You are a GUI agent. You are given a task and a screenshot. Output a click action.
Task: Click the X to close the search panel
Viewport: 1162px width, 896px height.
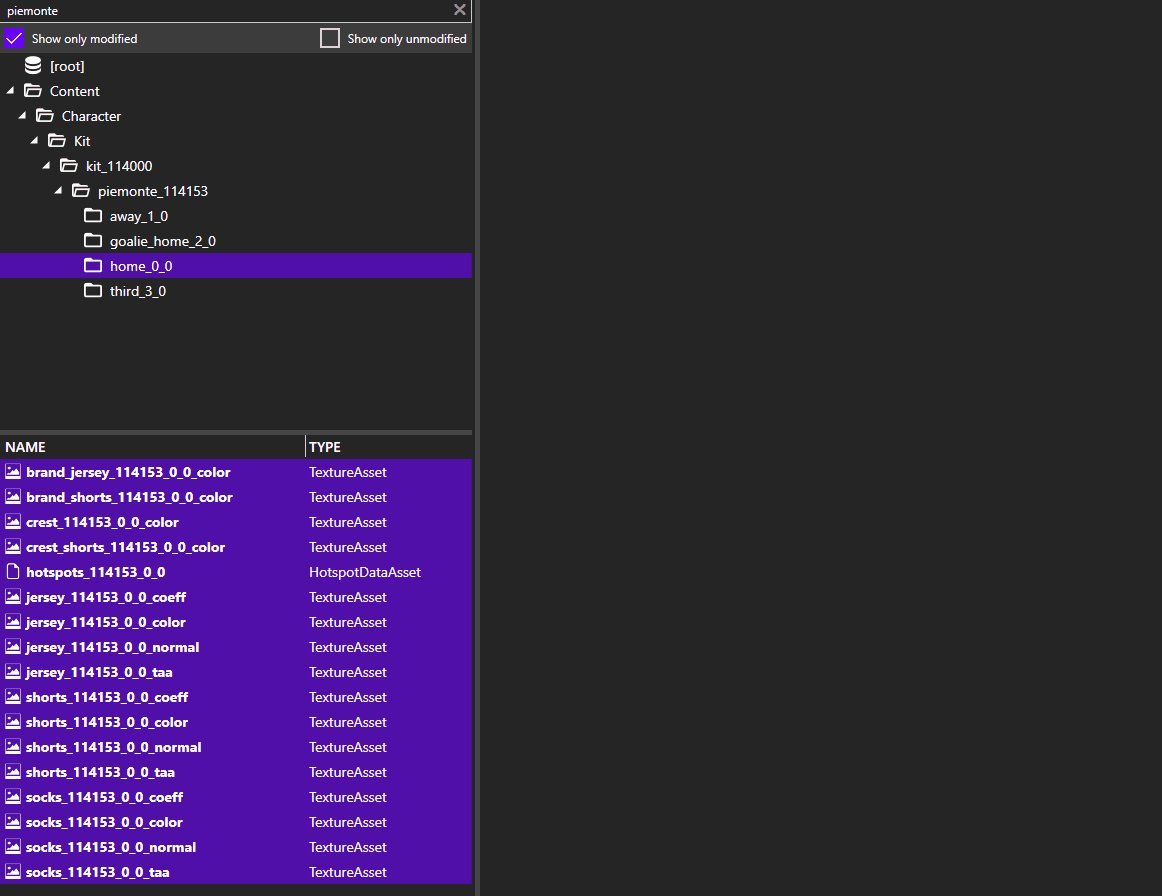[x=459, y=10]
